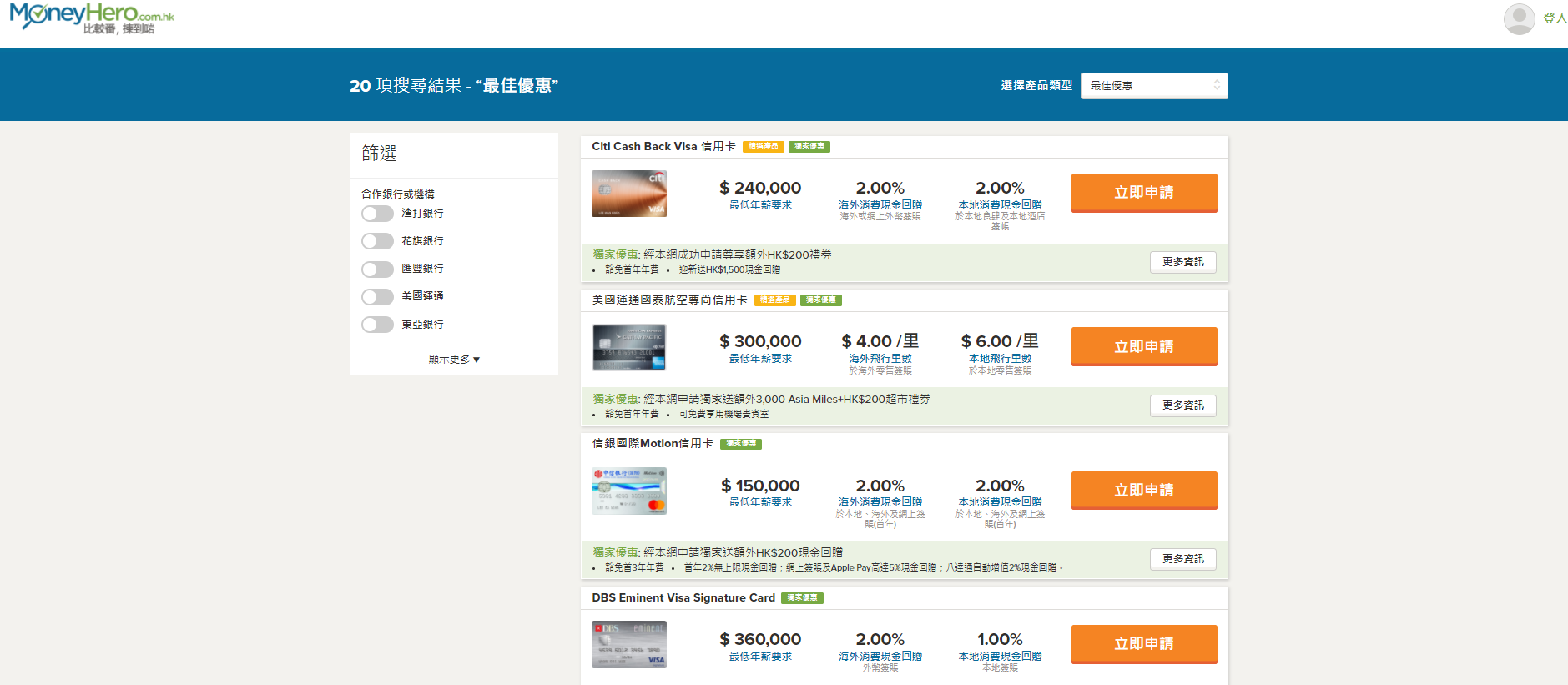Click the Citi 獨家優惠 HK$200禮券 offer text
1568x685 pixels.
click(x=713, y=255)
